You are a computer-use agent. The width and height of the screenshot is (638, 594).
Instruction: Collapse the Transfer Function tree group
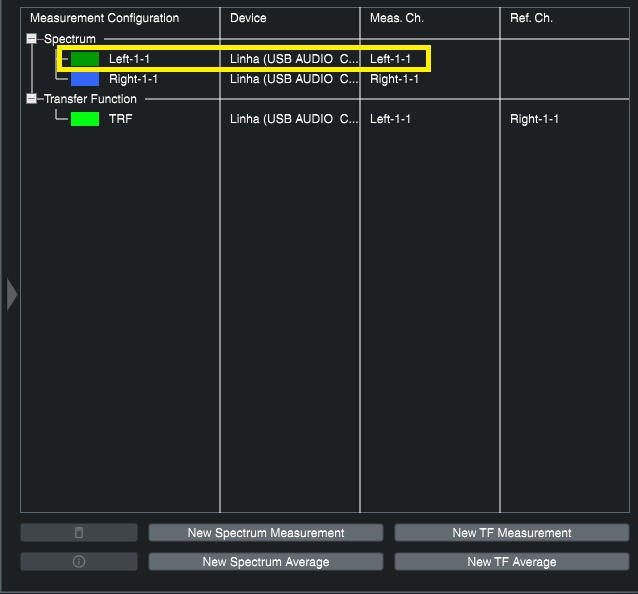(31, 99)
